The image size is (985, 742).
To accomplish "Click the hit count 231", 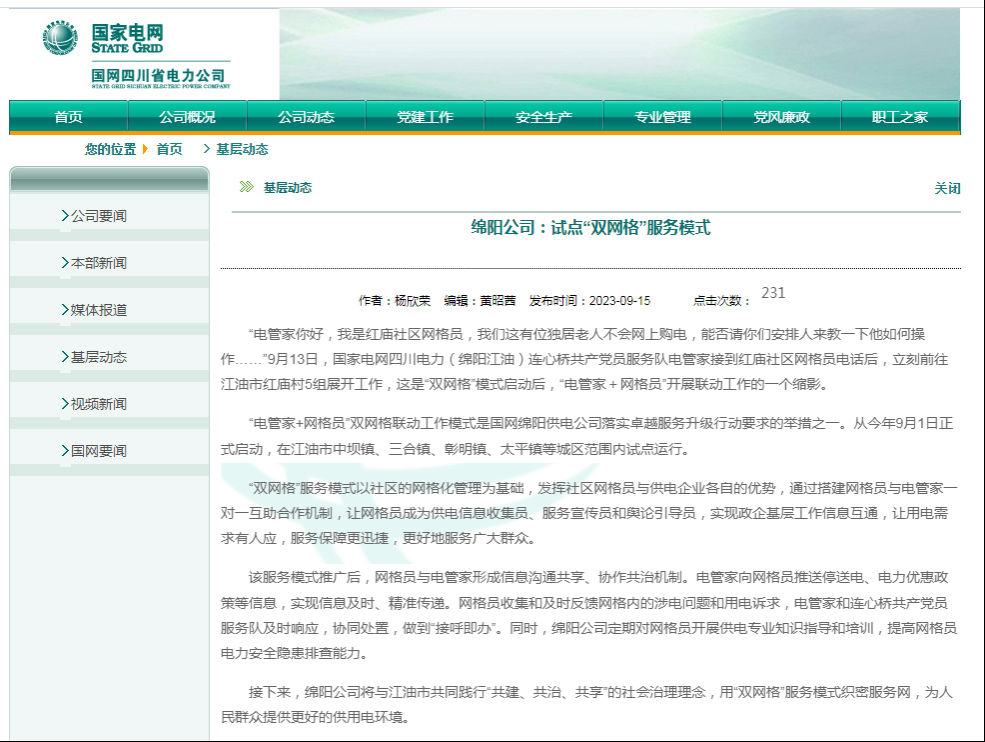I will coord(773,293).
